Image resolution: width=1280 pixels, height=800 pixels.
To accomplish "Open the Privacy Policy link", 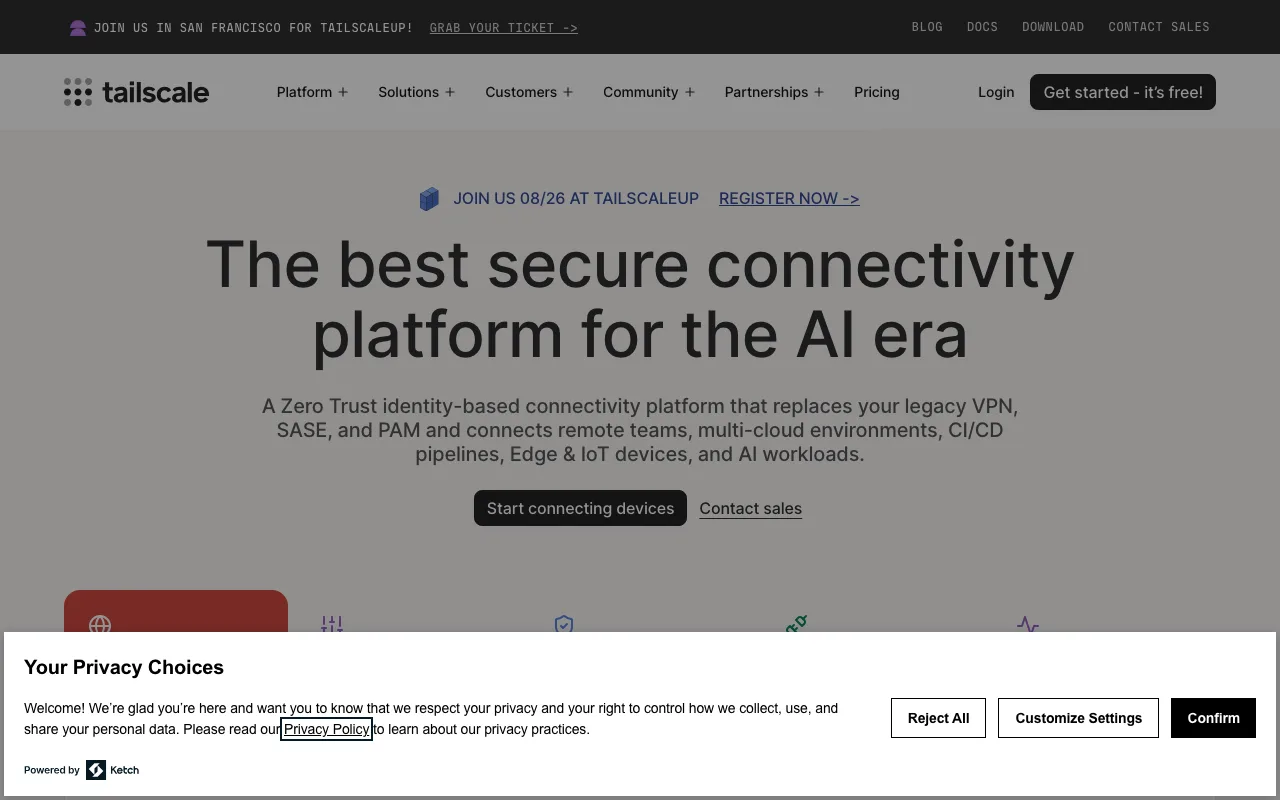I will [x=326, y=729].
